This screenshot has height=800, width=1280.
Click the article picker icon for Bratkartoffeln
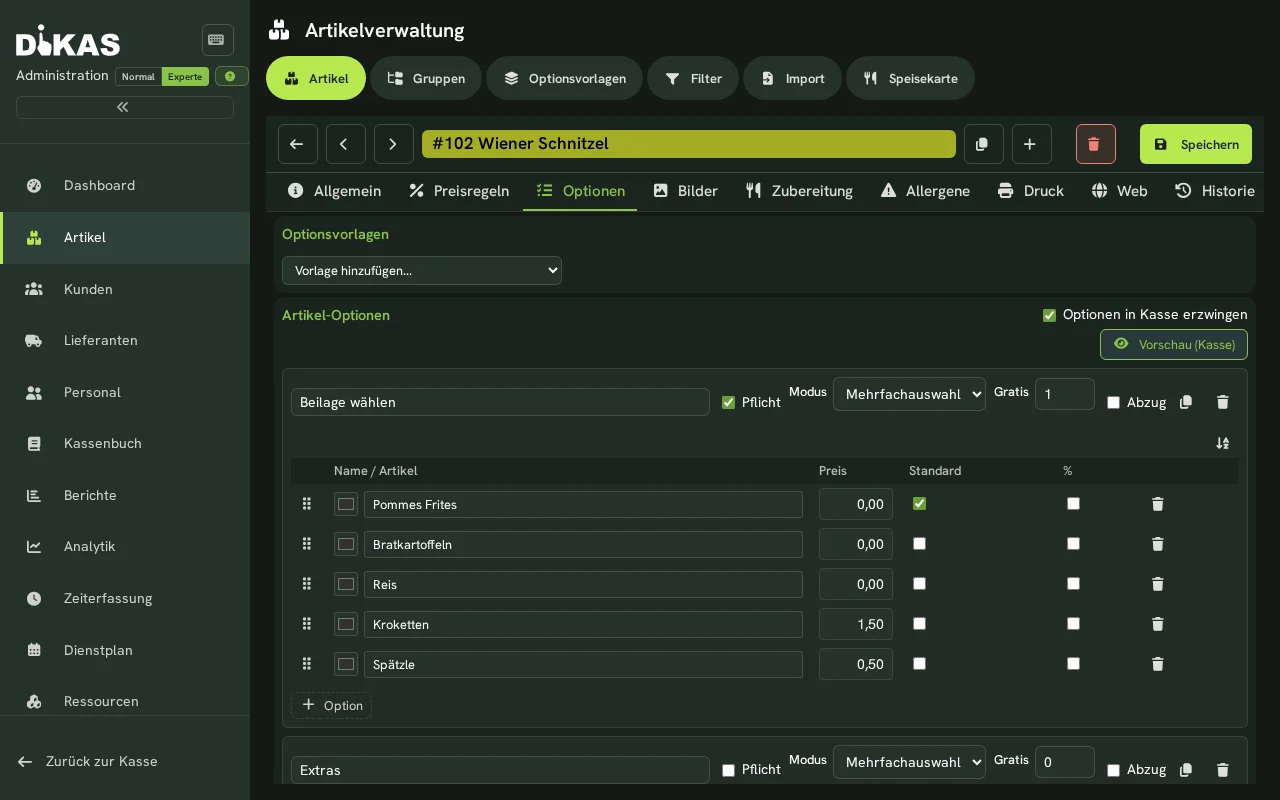tap(346, 544)
